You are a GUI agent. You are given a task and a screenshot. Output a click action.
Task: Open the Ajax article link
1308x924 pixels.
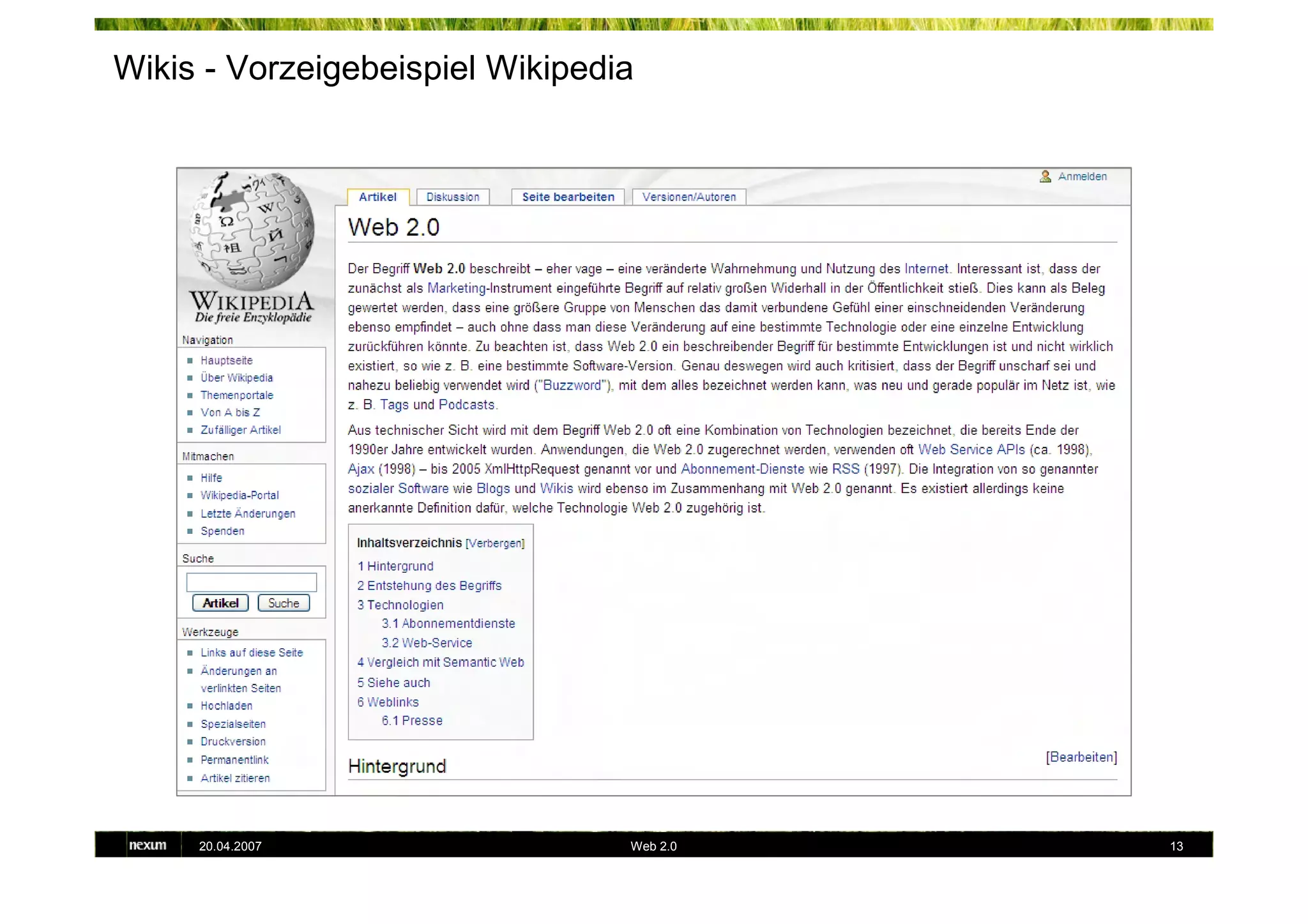pos(361,469)
